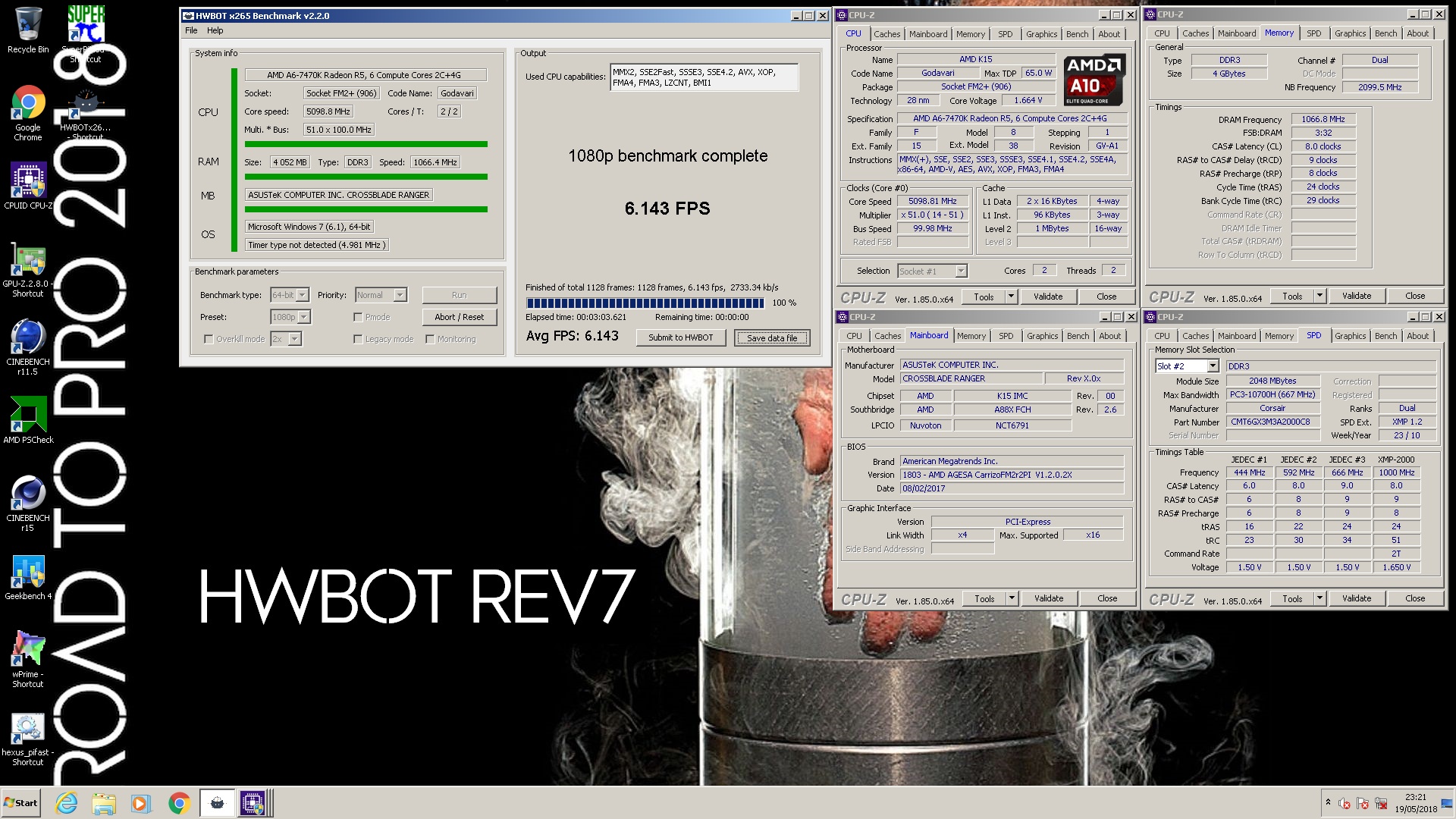Viewport: 1456px width, 819px height.
Task: Click Close in CPU-Z Memory window
Action: point(1414,296)
